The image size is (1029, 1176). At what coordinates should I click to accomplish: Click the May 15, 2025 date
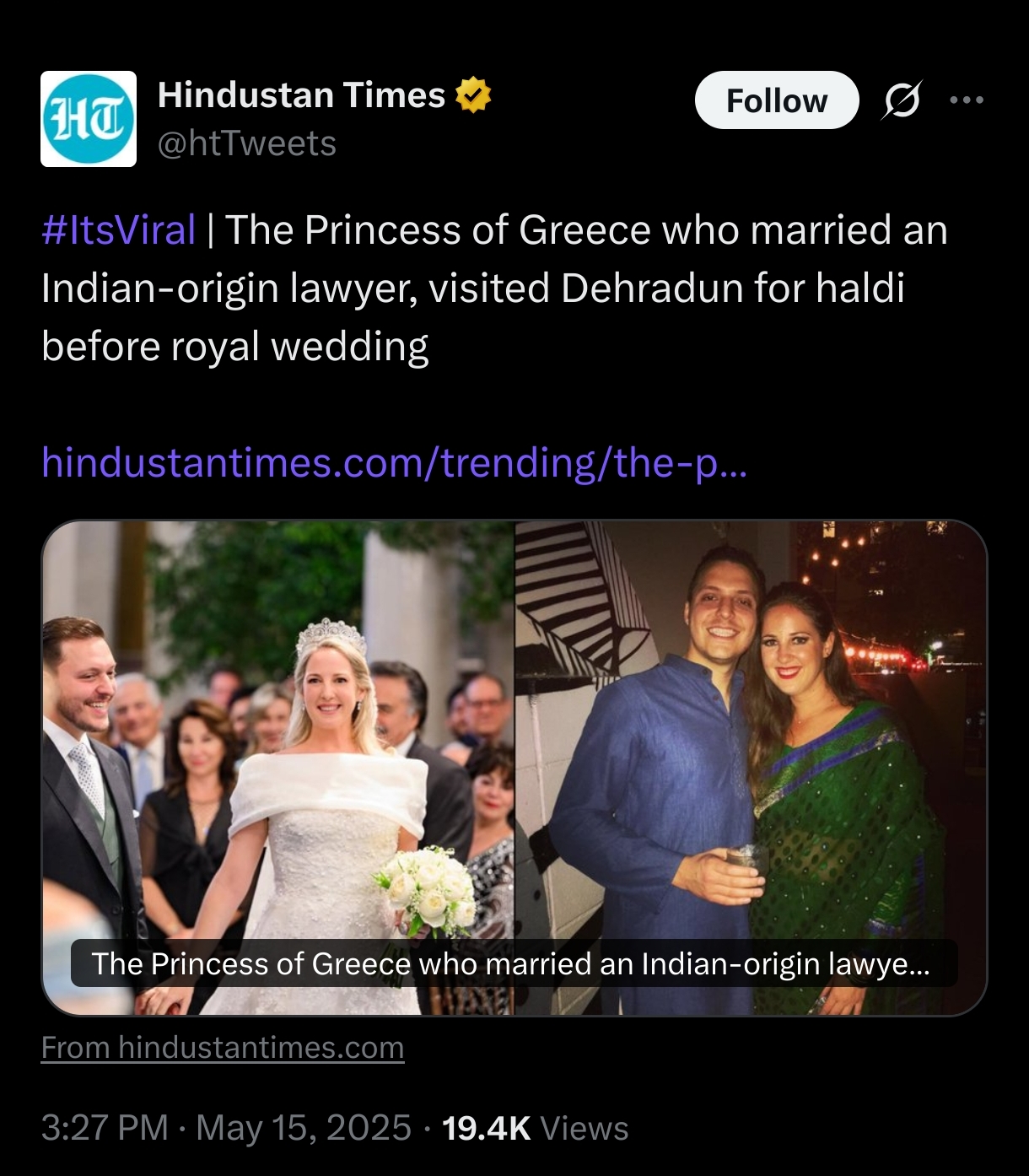(304, 1128)
